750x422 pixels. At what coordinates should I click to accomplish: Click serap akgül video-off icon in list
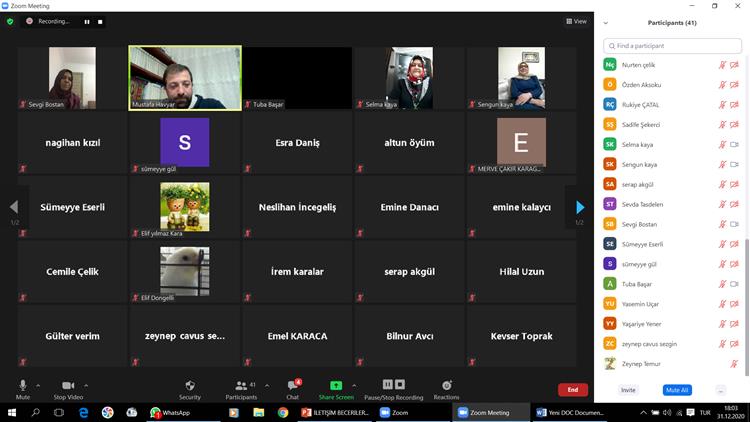tap(734, 184)
